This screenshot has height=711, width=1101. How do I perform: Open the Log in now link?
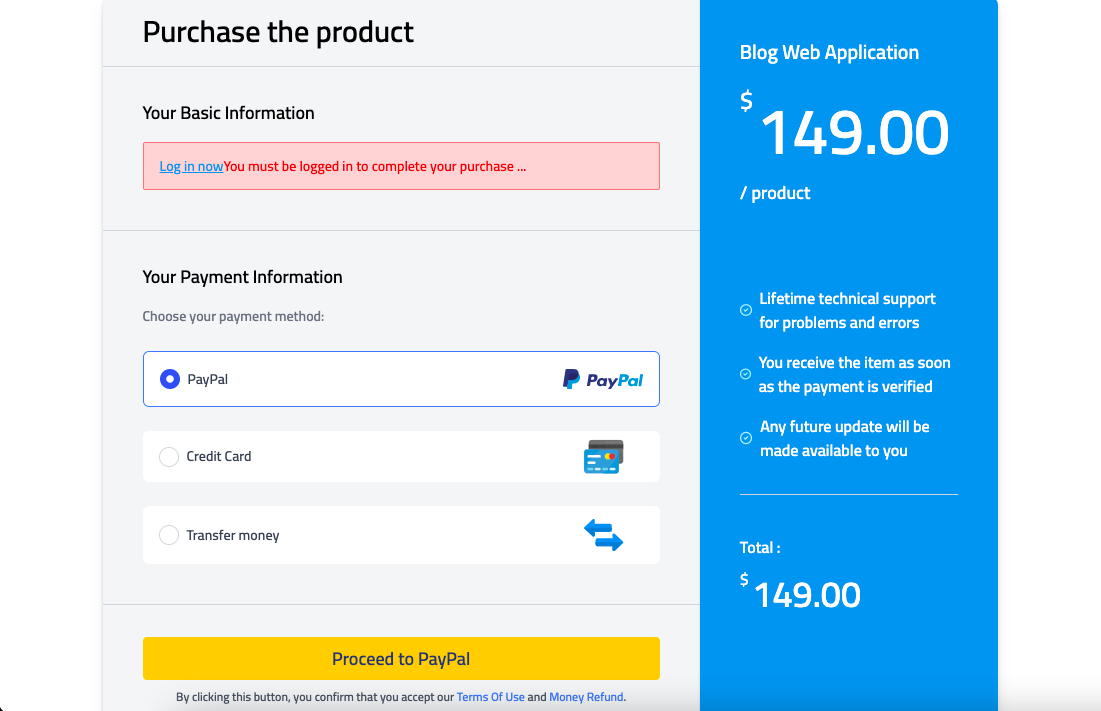[191, 167]
